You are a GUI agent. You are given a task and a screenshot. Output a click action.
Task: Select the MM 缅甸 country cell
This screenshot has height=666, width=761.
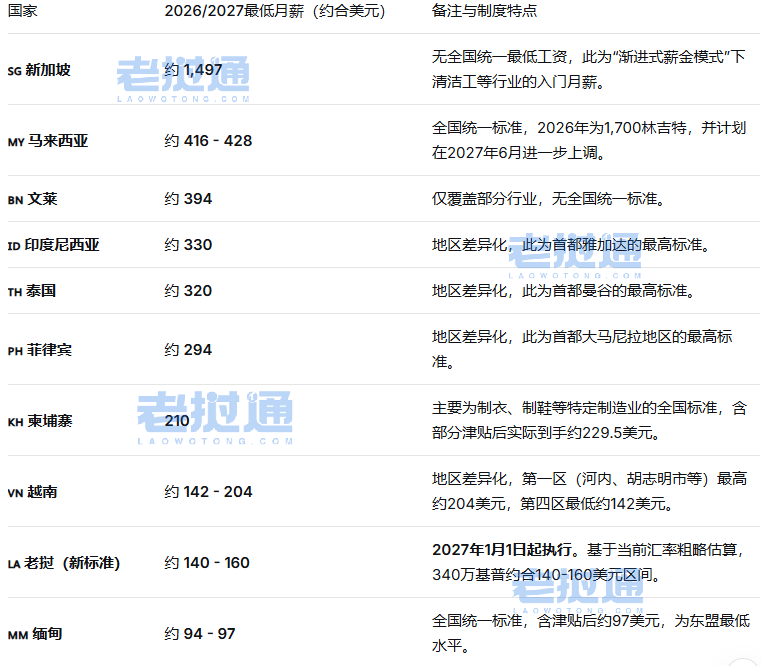click(x=35, y=634)
